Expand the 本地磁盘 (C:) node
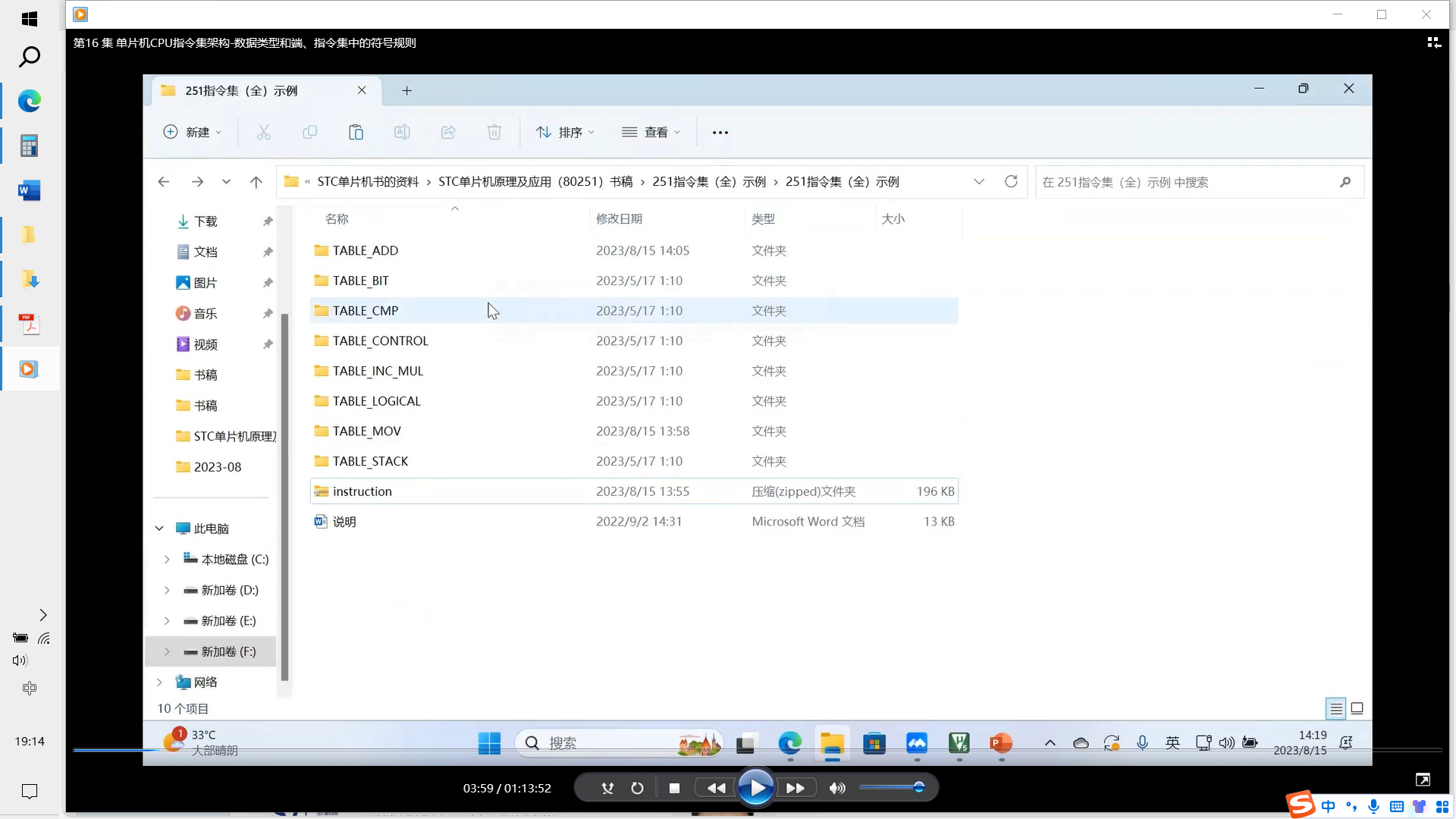This screenshot has height=819, width=1456. [167, 560]
